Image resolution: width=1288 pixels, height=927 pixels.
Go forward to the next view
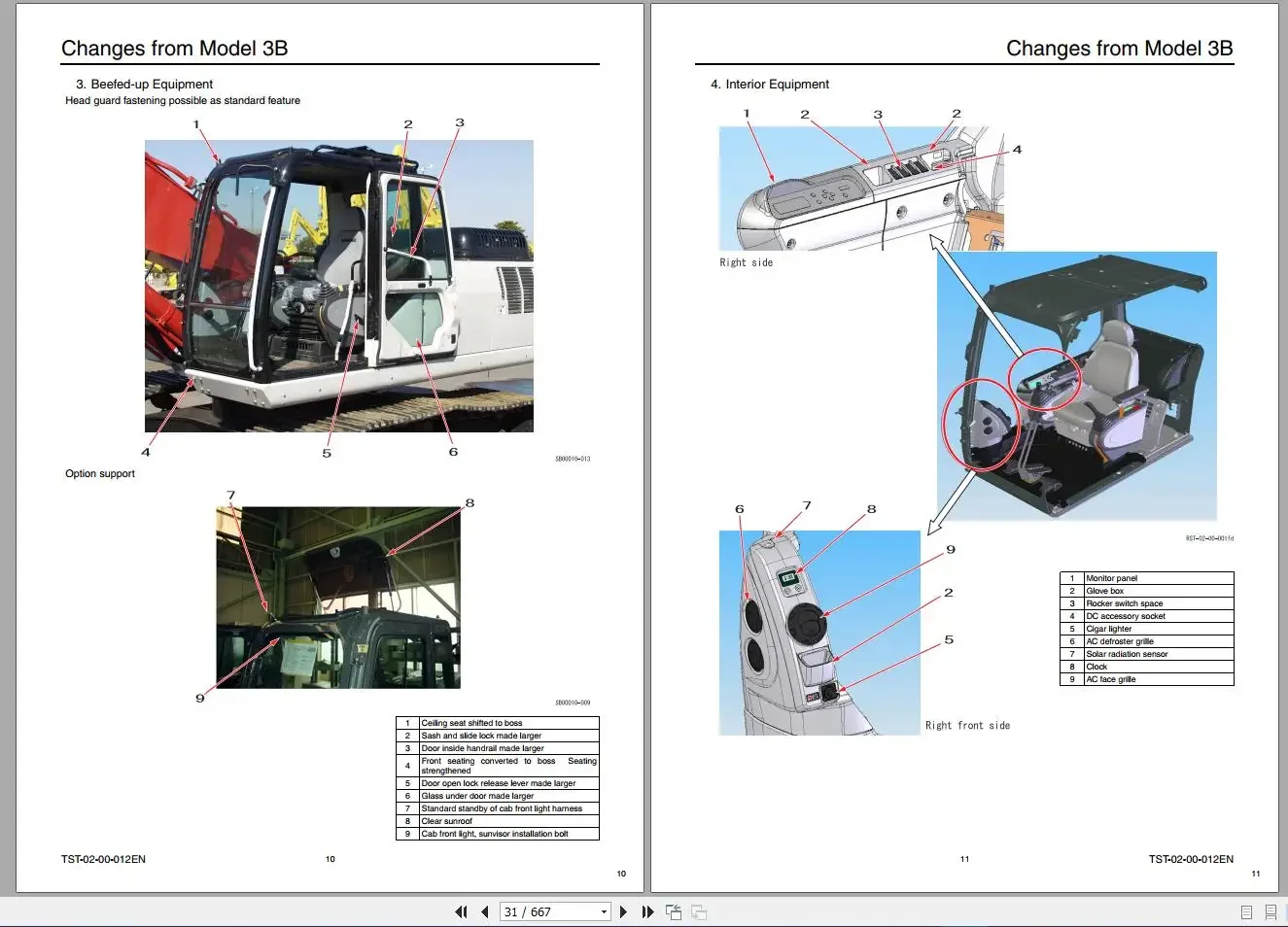tap(698, 911)
